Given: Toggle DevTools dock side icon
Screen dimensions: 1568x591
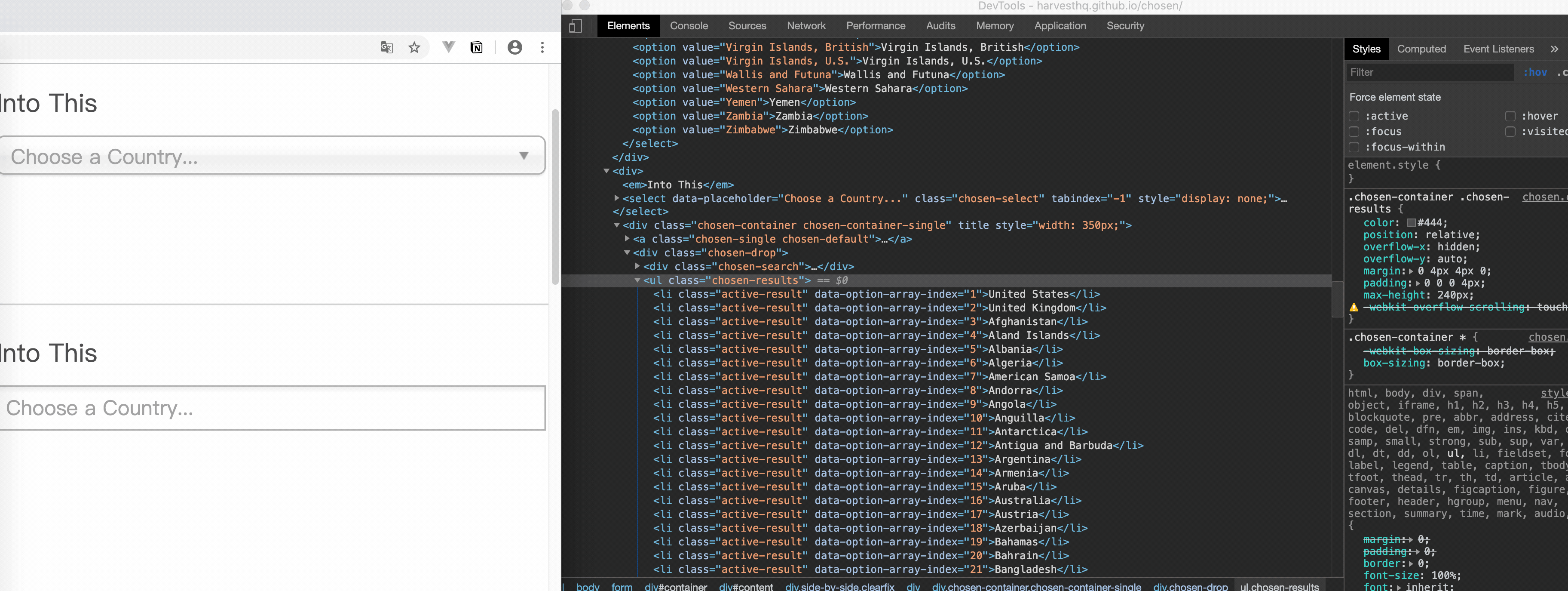Looking at the screenshot, I should pos(575,25).
